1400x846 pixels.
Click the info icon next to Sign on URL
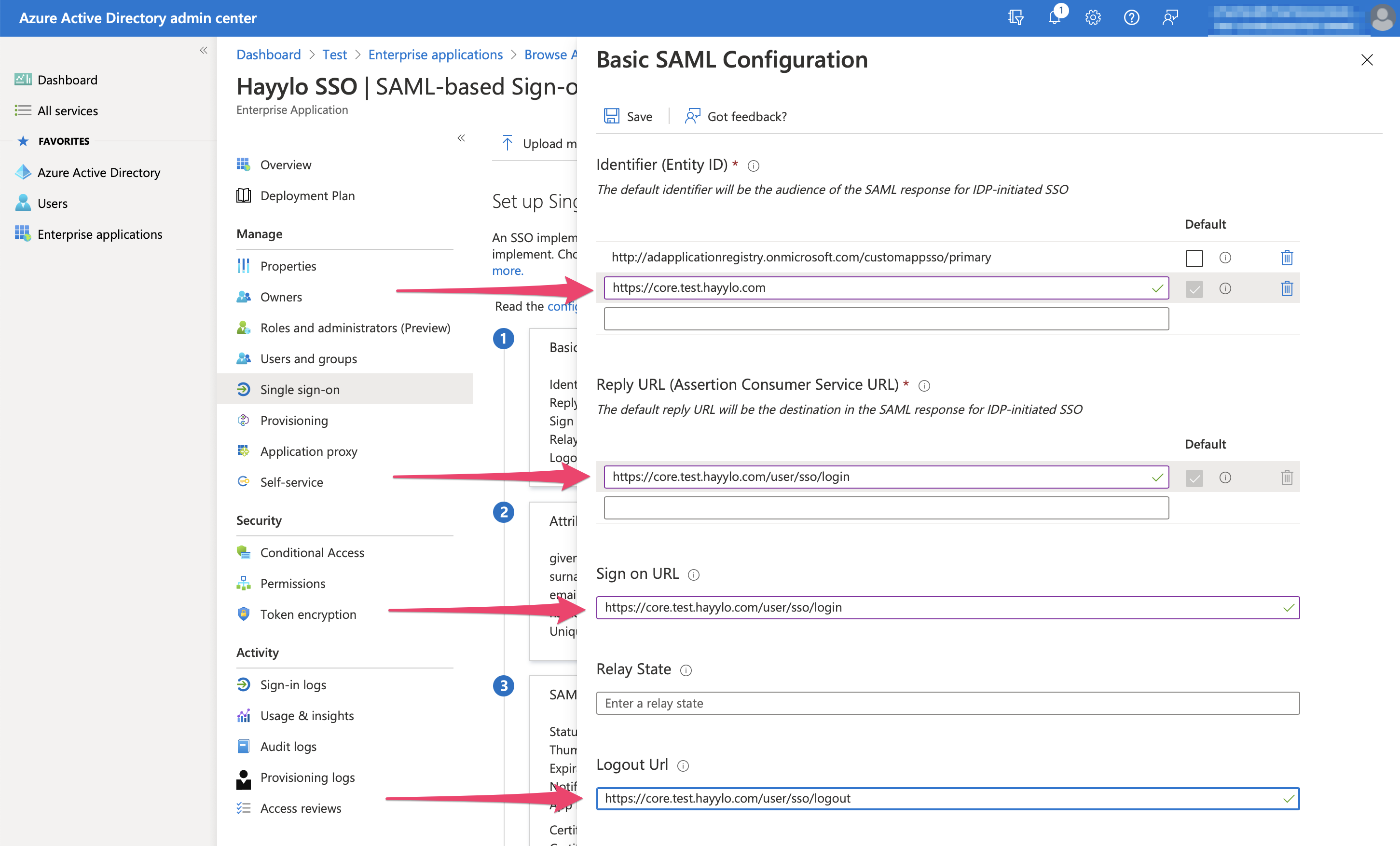pyautogui.click(x=693, y=574)
